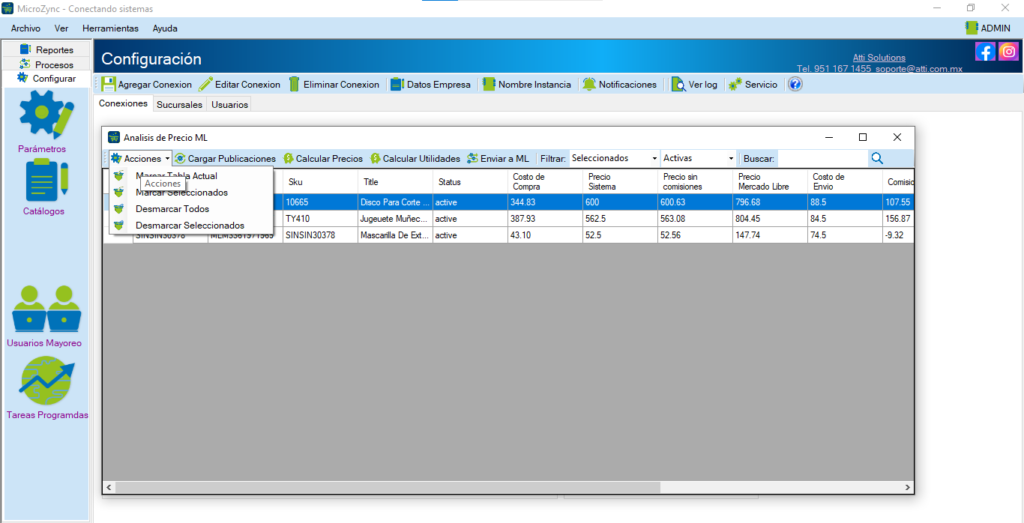Select the SINSIN30378 Sku cell
This screenshot has height=523, width=1024.
320,235
